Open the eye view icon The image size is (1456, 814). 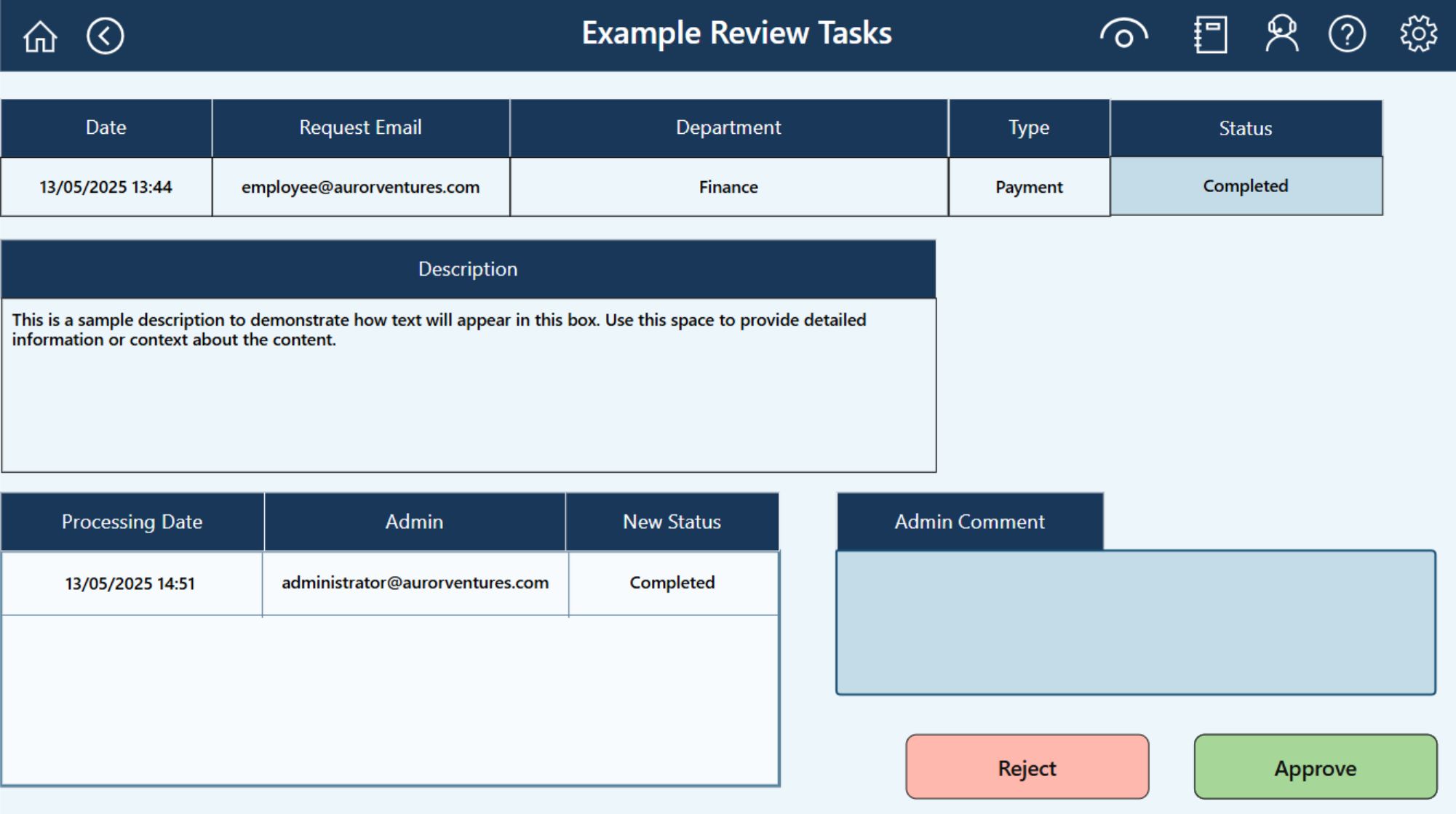pyautogui.click(x=1123, y=34)
